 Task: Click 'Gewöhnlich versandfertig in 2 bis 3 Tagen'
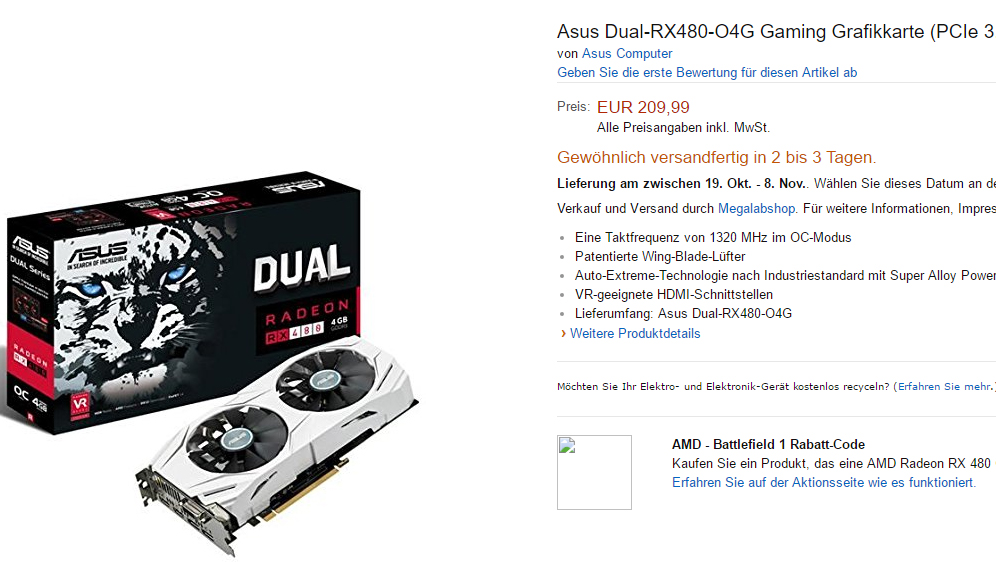717,157
